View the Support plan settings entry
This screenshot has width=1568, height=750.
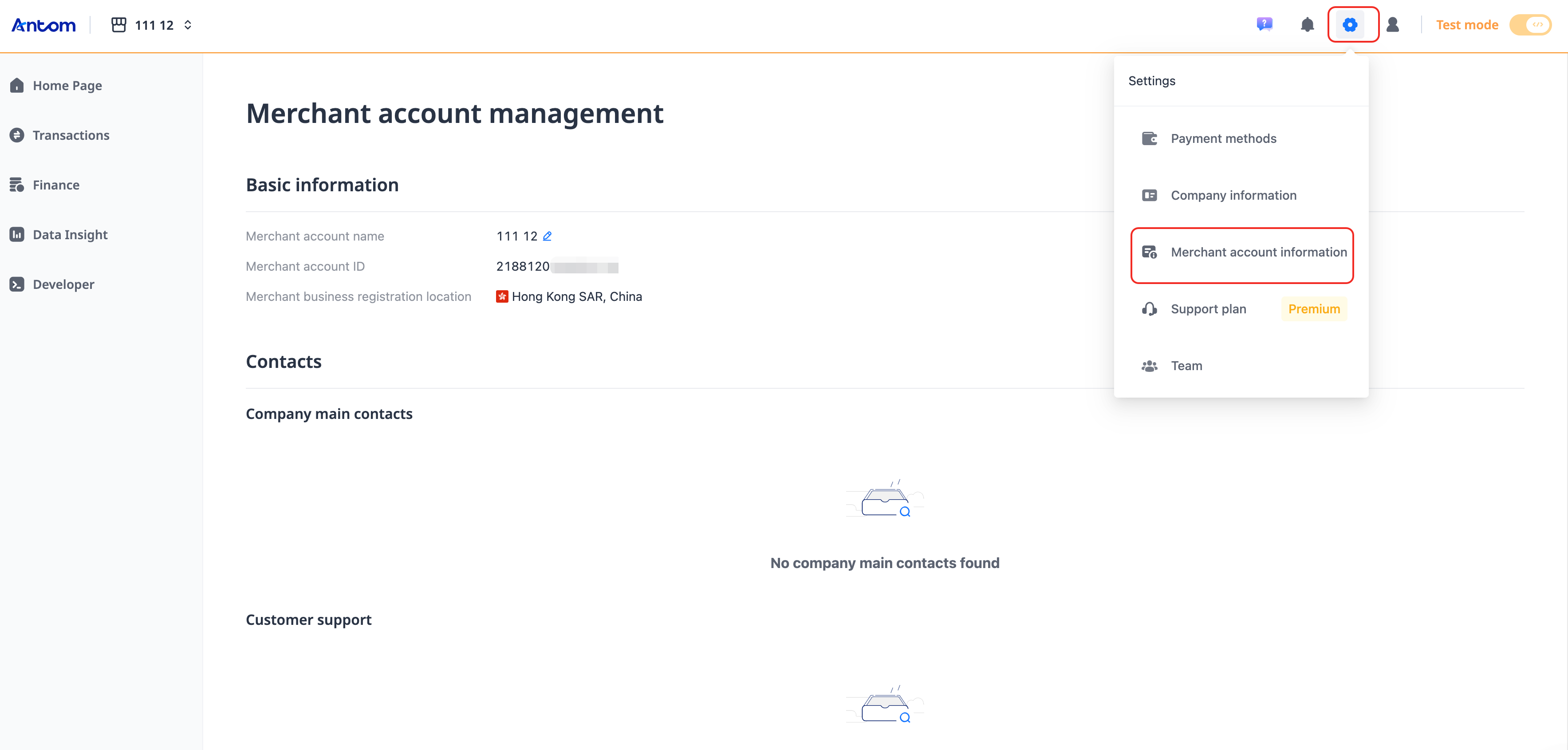[x=1208, y=308]
